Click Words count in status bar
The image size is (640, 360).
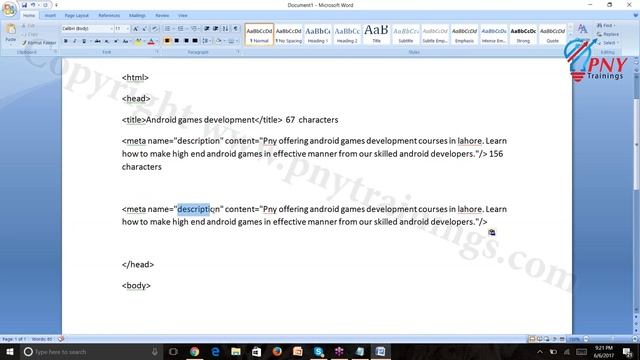[x=42, y=339]
